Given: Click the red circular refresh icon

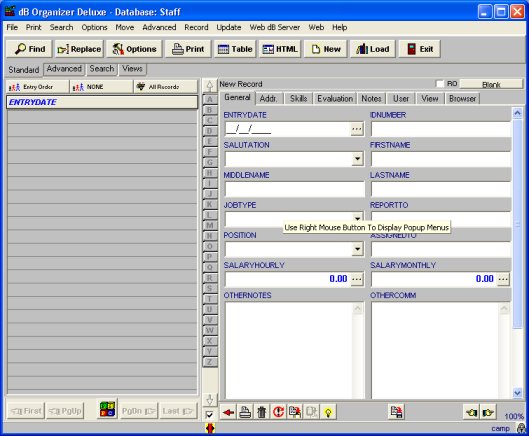Looking at the screenshot, I should [x=278, y=412].
